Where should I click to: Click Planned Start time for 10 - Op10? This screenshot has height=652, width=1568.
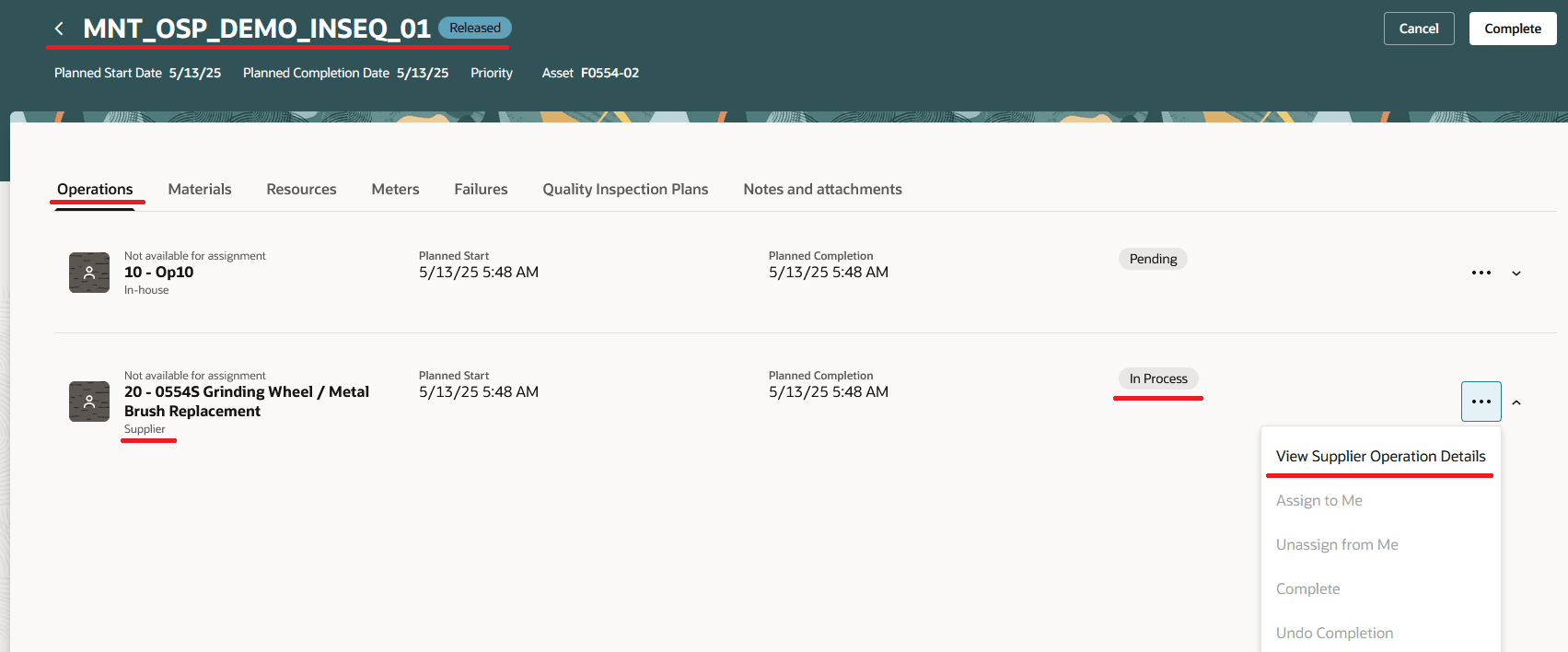(x=479, y=272)
